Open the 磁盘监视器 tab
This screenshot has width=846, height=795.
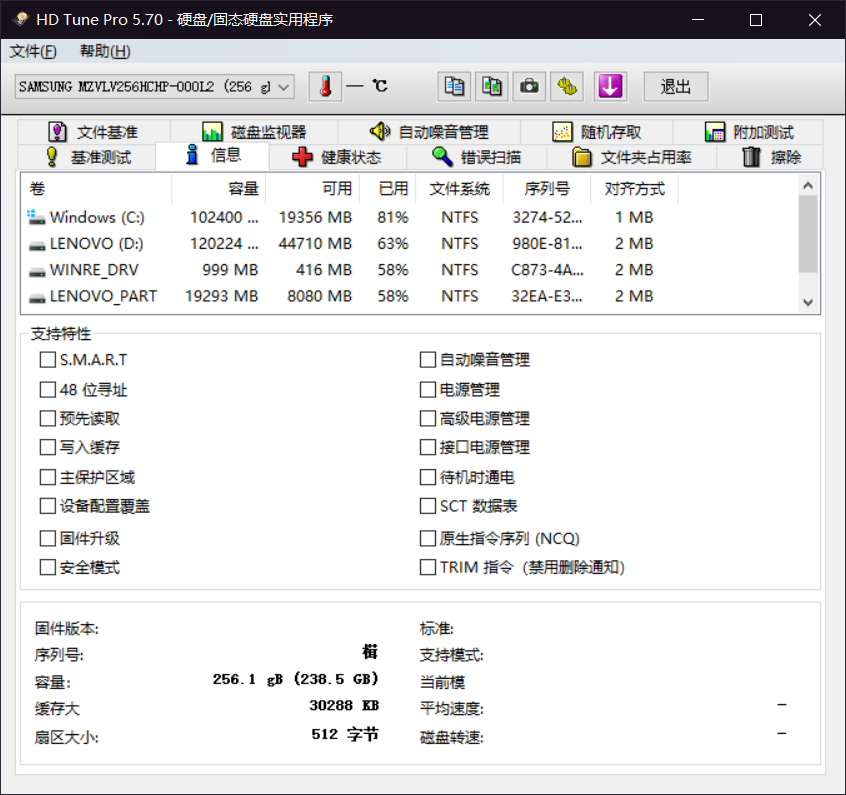pos(254,132)
